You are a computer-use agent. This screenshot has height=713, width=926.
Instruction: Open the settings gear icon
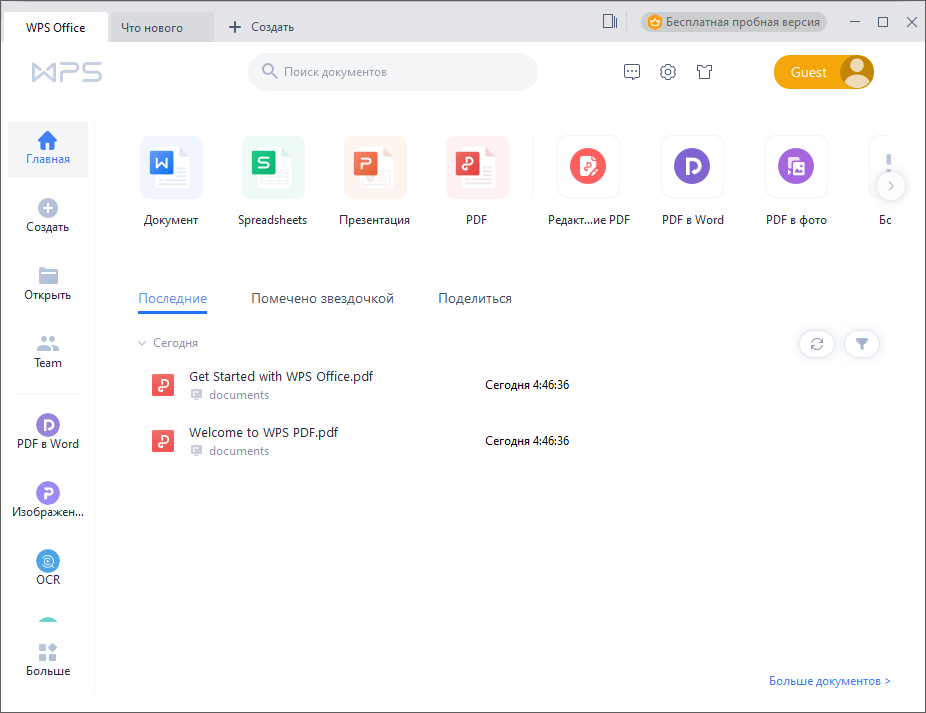(668, 72)
